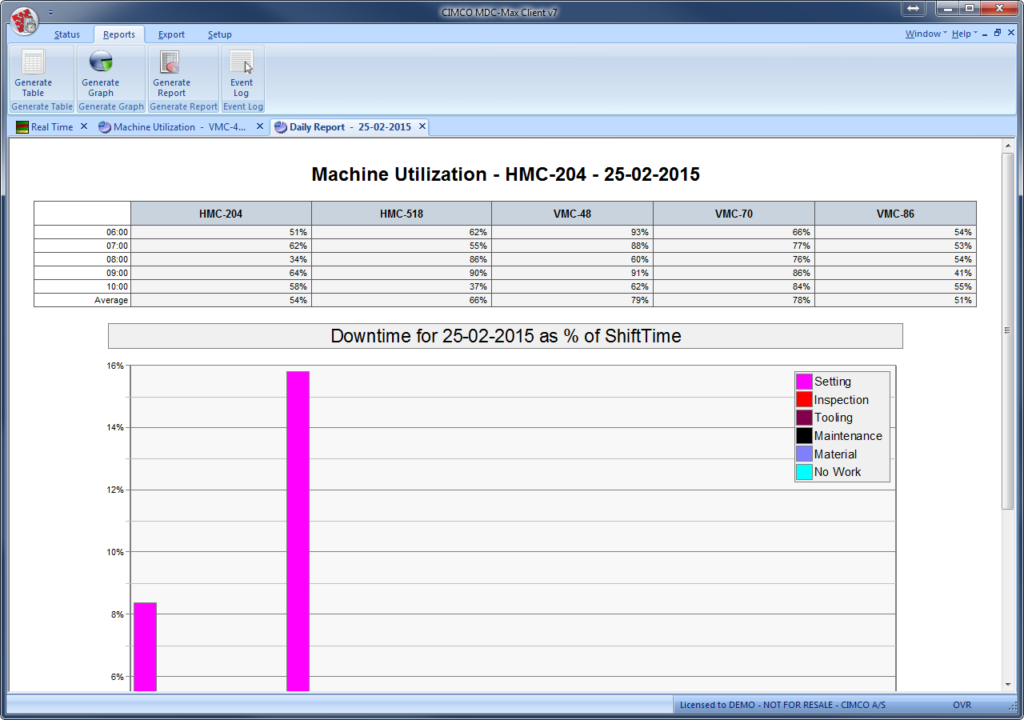Click the Generate Report group label
Screen dimensions: 1024x720
point(184,106)
